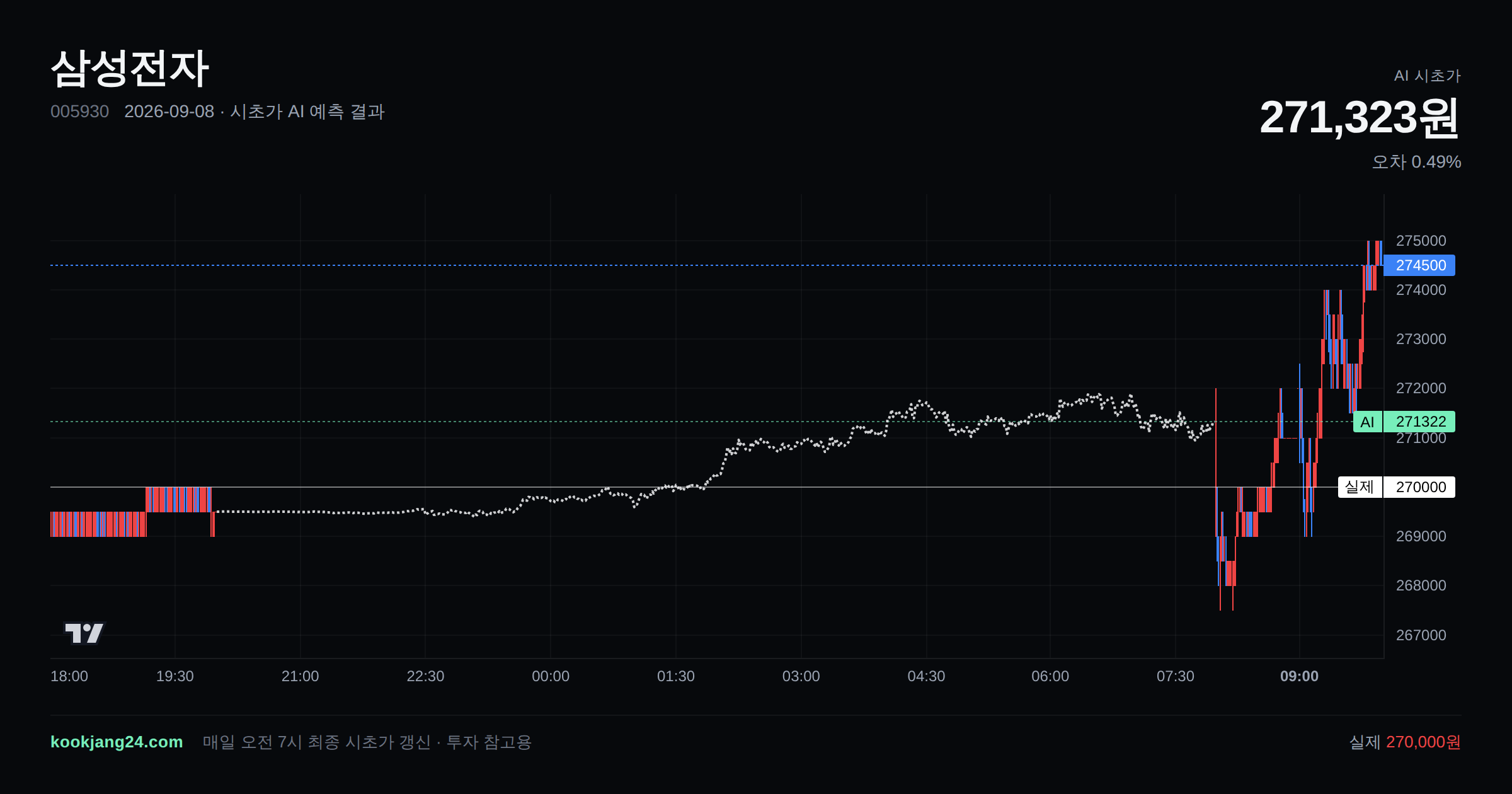Click the 274500 blue price label
Viewport: 1512px width, 794px height.
[1419, 265]
